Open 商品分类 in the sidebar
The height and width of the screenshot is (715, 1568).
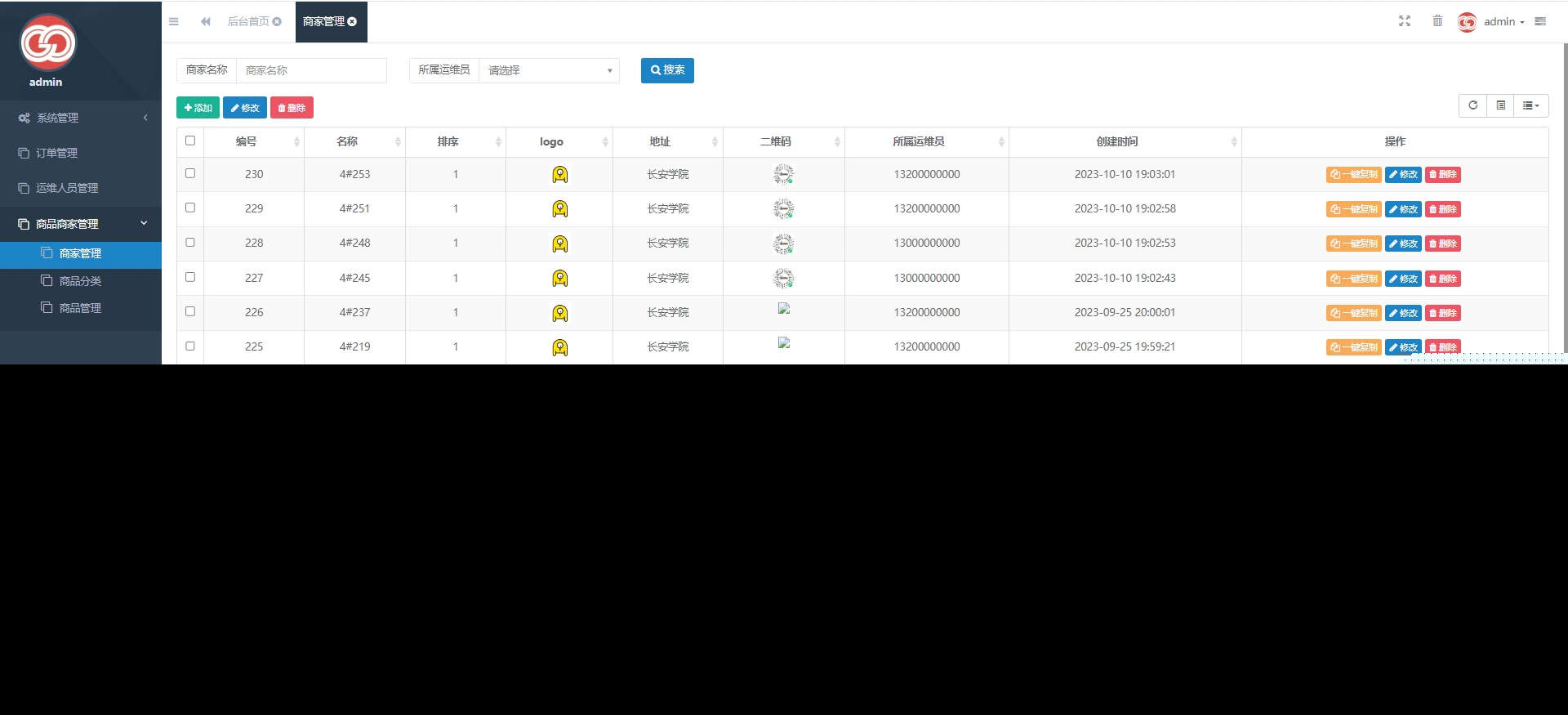pos(80,281)
